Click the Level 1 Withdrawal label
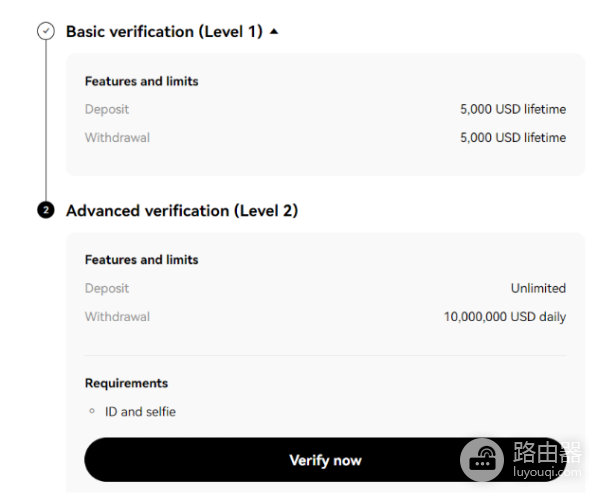This screenshot has width=600, height=500. click(x=117, y=138)
